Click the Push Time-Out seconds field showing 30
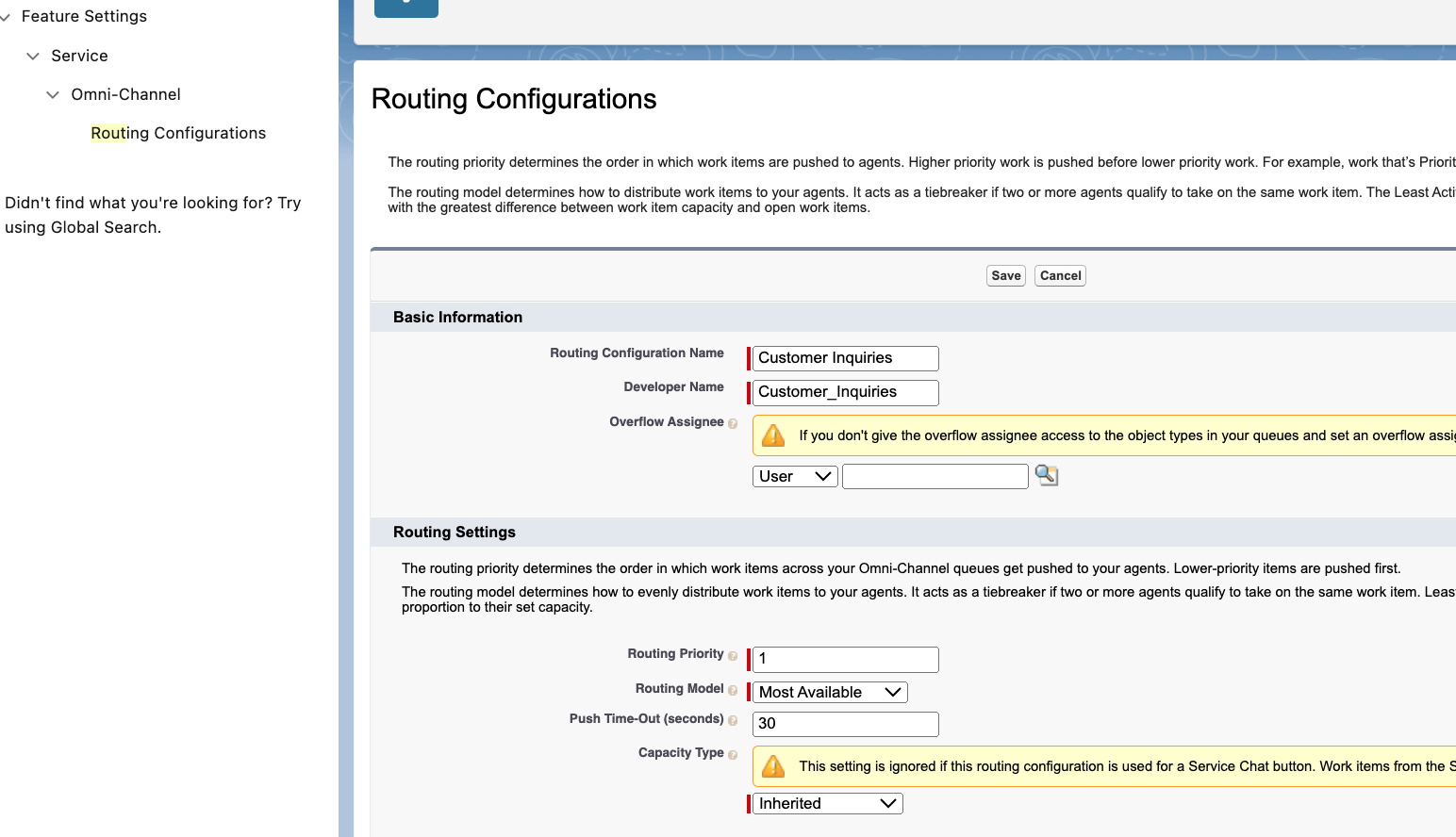The image size is (1456, 837). click(843, 723)
